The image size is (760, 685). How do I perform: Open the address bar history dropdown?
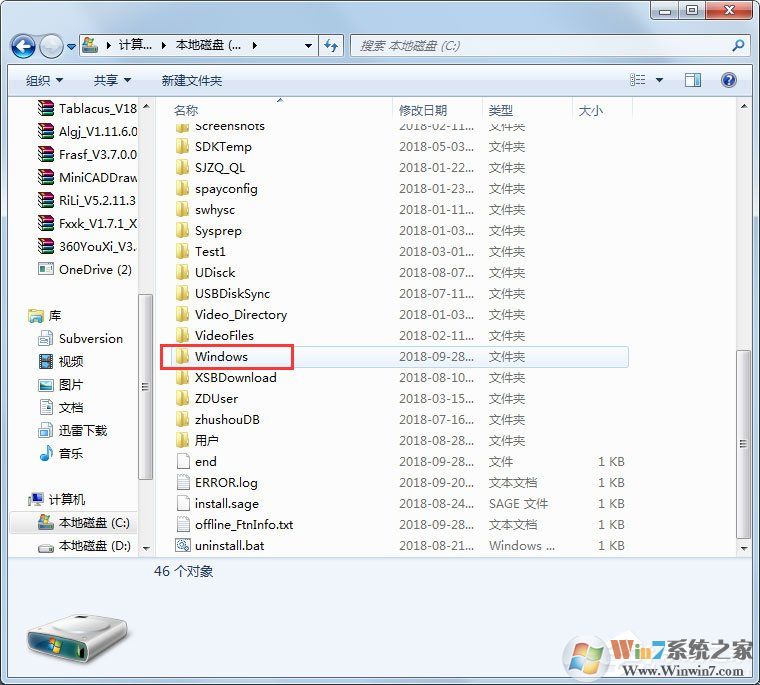pyautogui.click(x=308, y=46)
